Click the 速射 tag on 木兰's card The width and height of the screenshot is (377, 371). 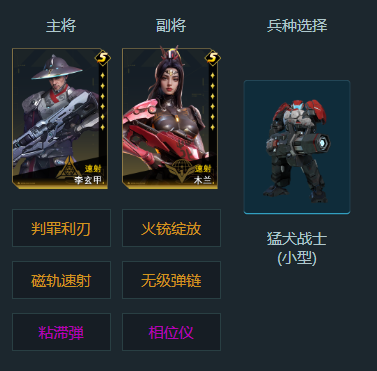coord(203,169)
